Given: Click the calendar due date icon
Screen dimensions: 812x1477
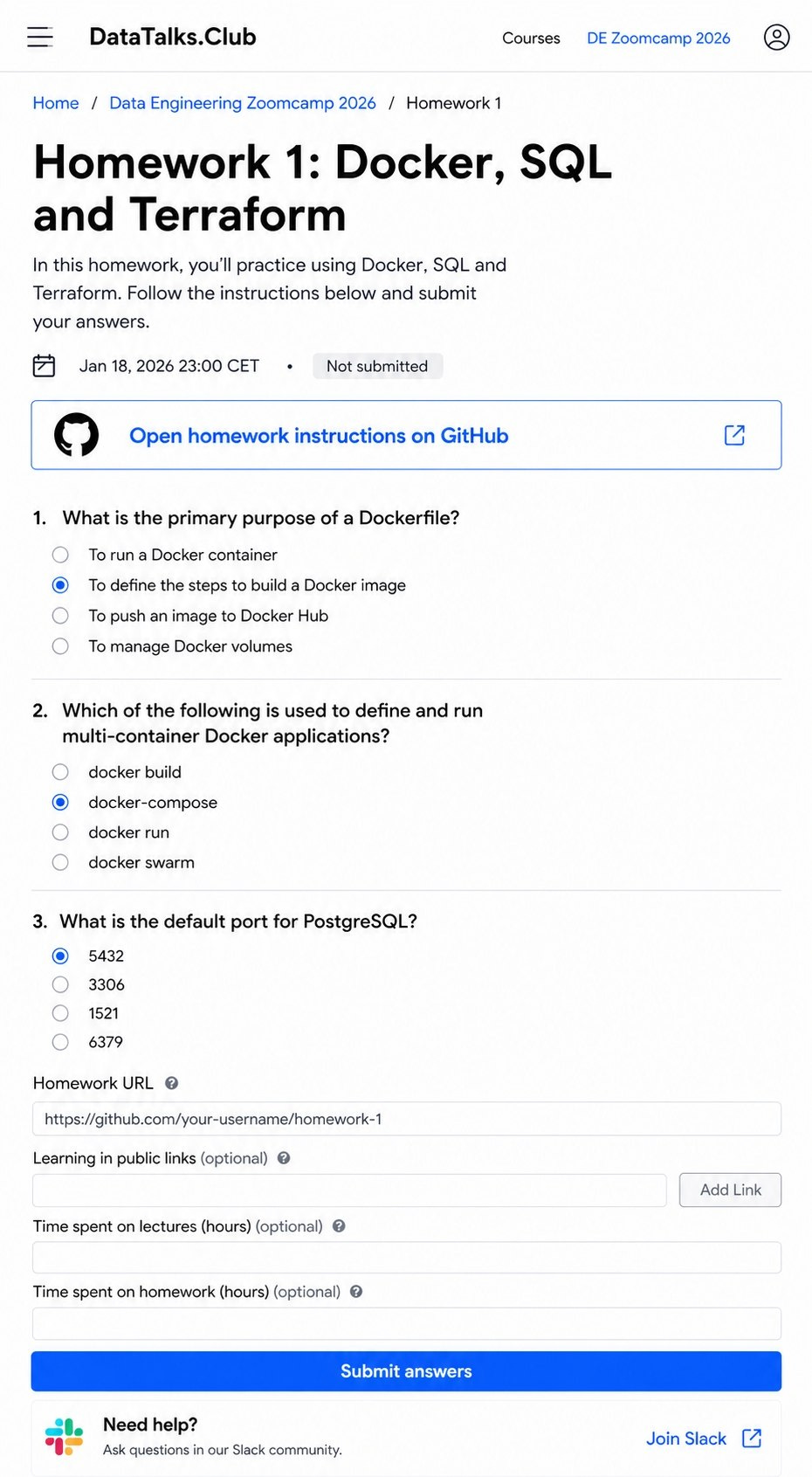Looking at the screenshot, I should [x=44, y=365].
